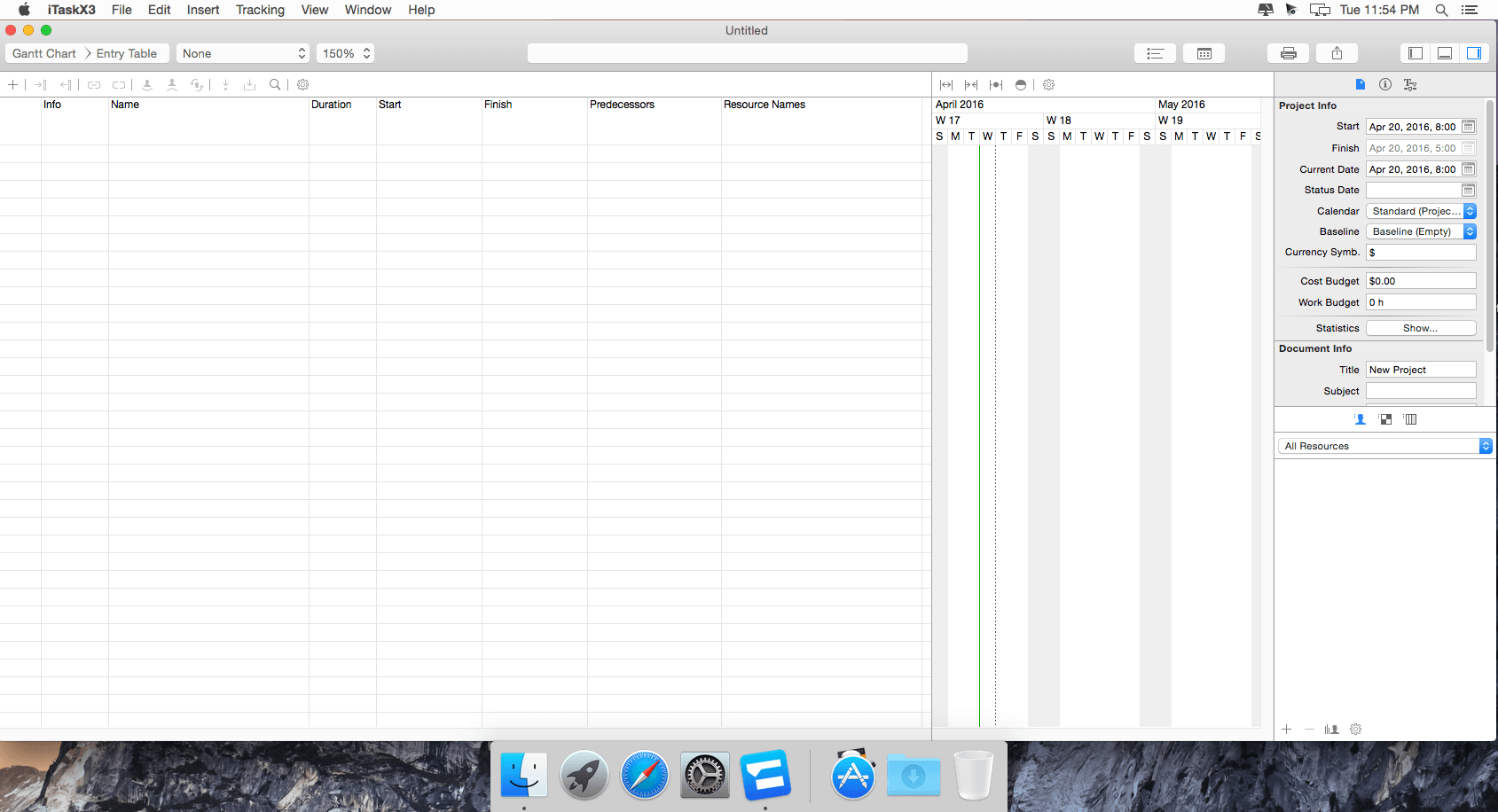The width and height of the screenshot is (1498, 812).
Task: Show resources list with the person icon
Action: 1360,419
